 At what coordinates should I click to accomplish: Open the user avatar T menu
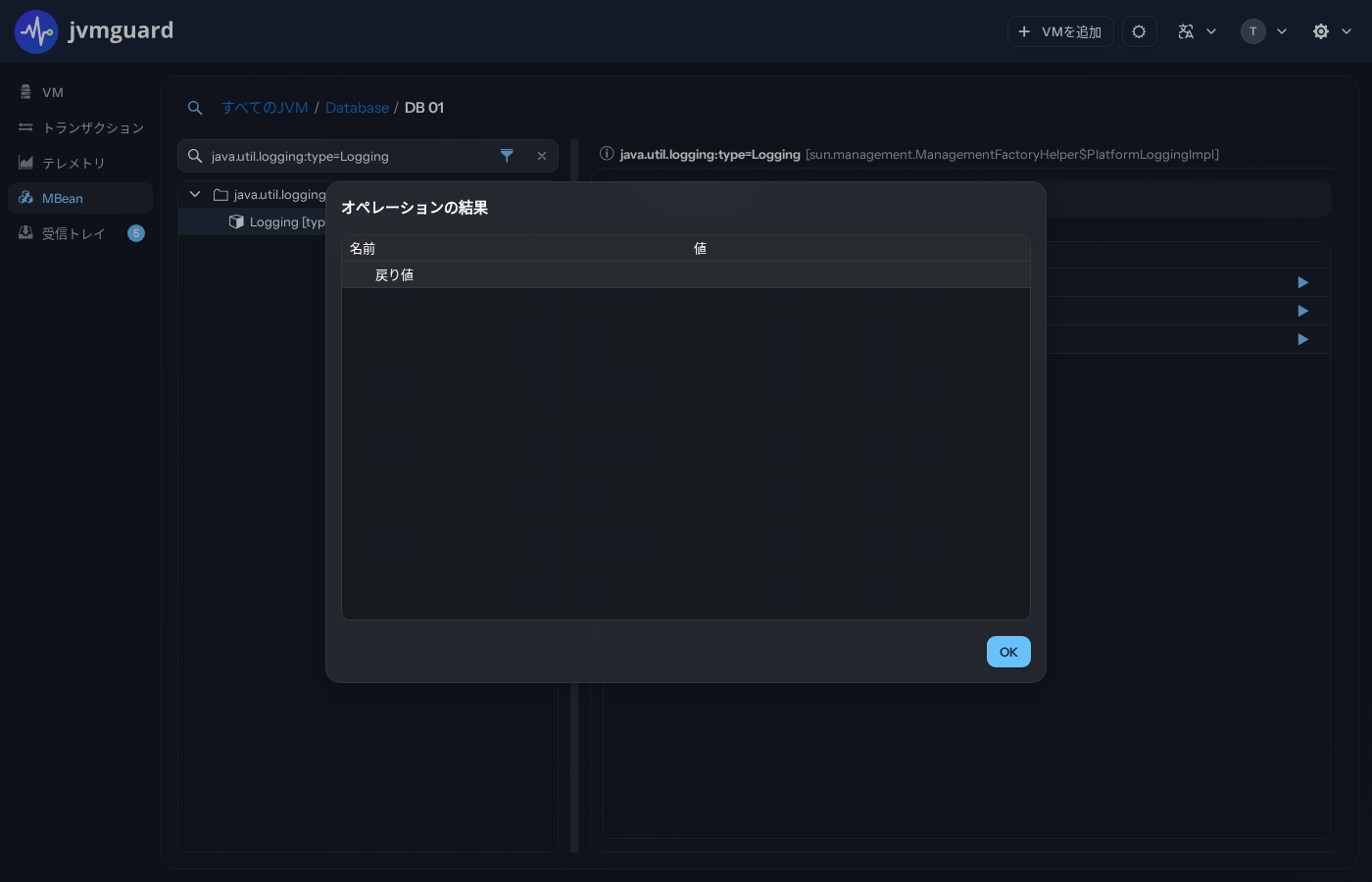(x=1263, y=31)
